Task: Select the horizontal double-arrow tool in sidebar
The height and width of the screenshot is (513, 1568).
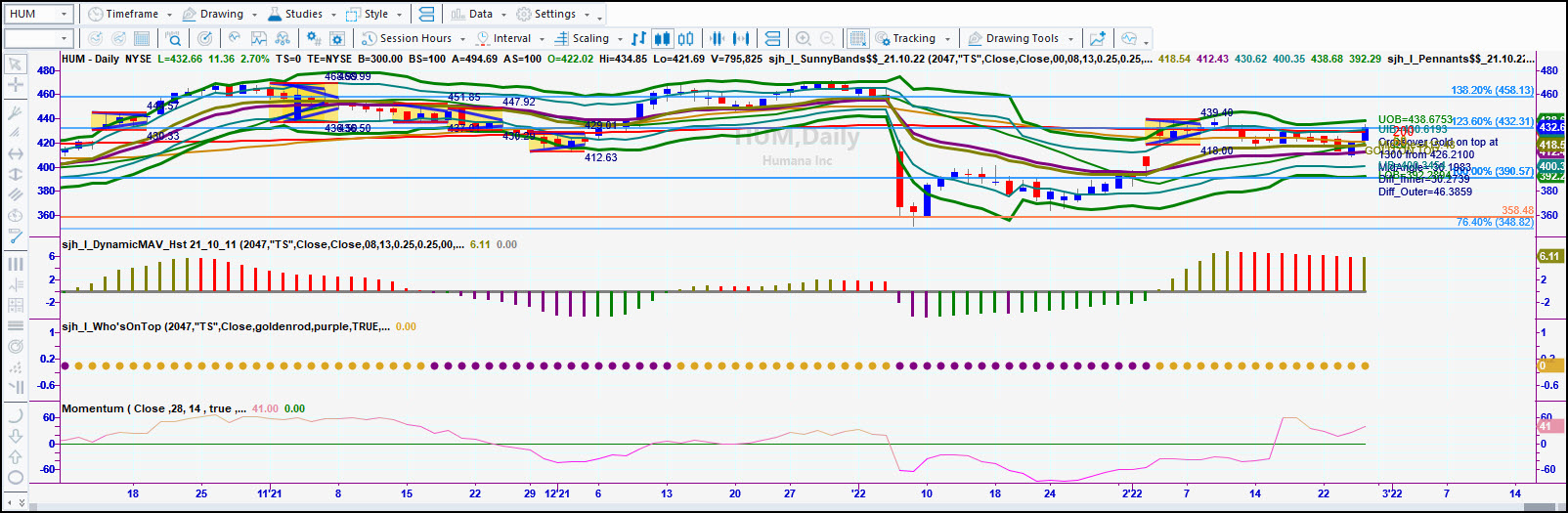Action: 15,153
